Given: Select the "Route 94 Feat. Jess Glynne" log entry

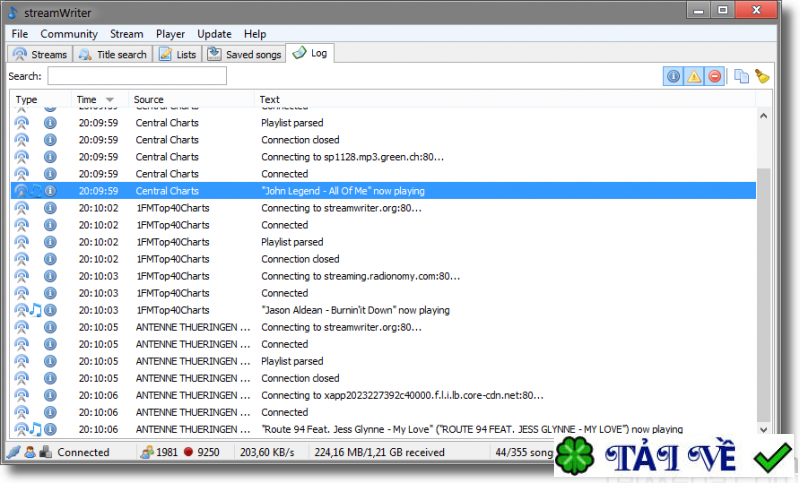Looking at the screenshot, I should point(383,429).
